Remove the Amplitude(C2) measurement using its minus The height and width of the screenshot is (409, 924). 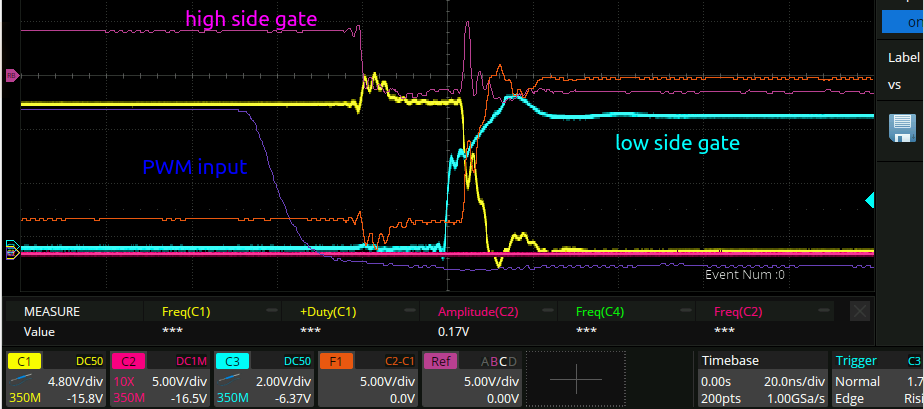coord(548,311)
